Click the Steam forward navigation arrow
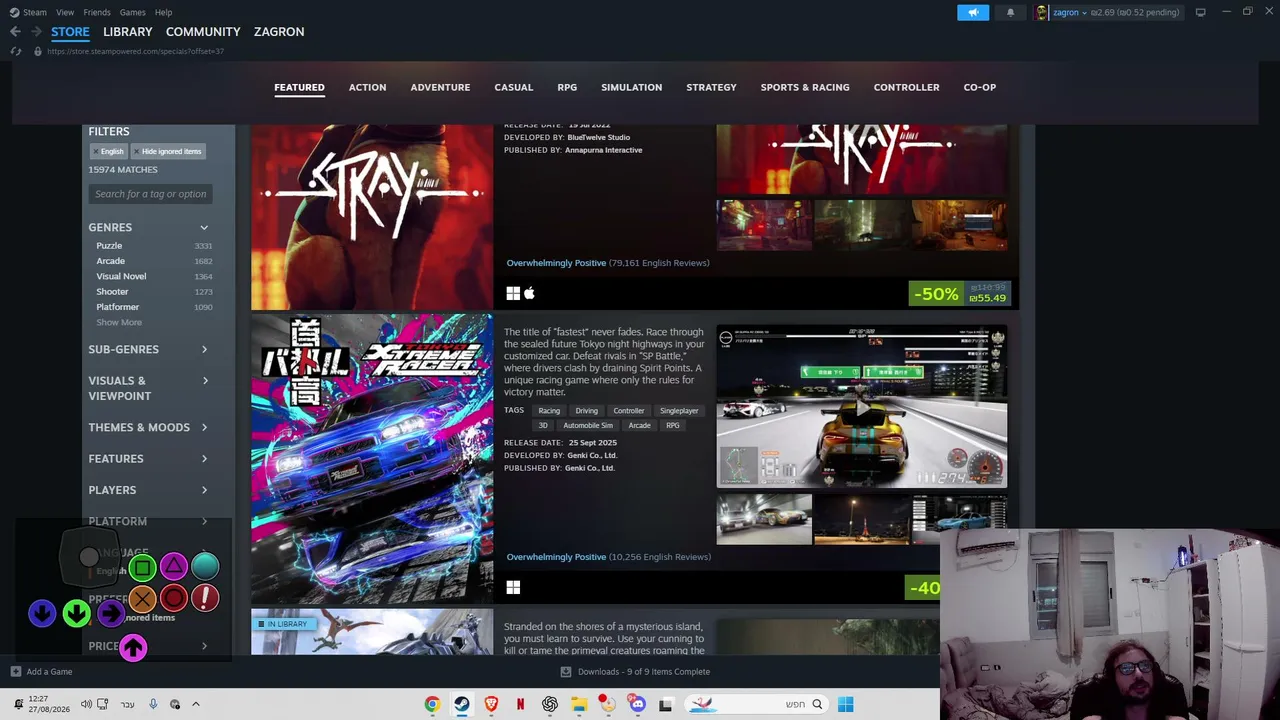The image size is (1280, 720). 36,32
